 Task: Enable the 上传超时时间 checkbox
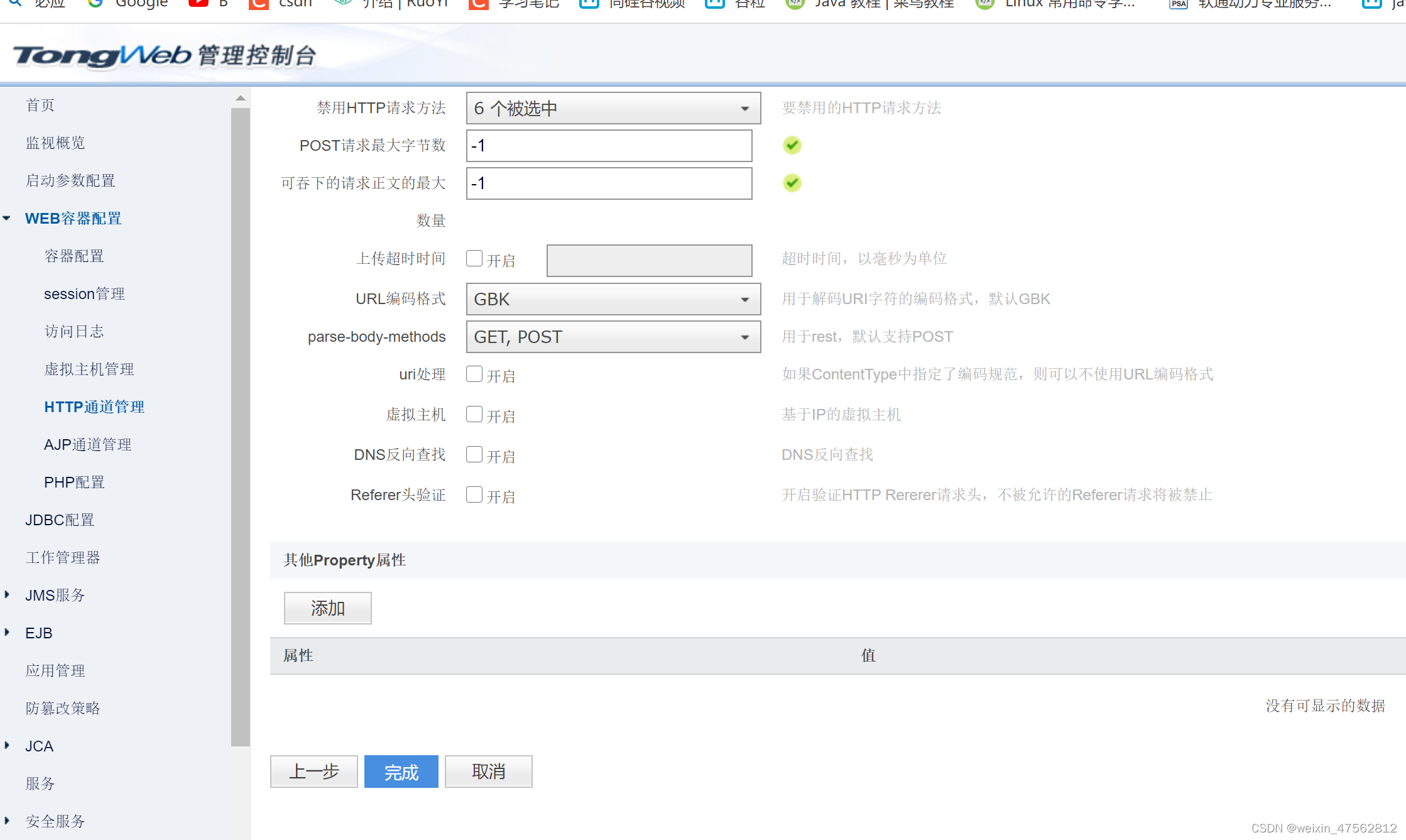coord(474,258)
